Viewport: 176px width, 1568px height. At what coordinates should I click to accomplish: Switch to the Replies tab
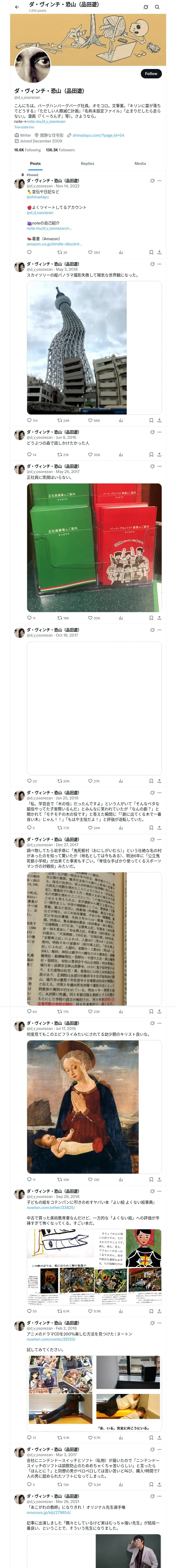(x=87, y=163)
